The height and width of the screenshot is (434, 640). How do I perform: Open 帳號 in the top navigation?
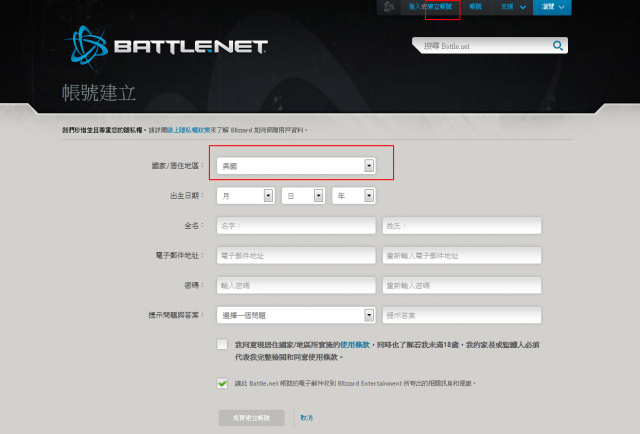point(476,7)
